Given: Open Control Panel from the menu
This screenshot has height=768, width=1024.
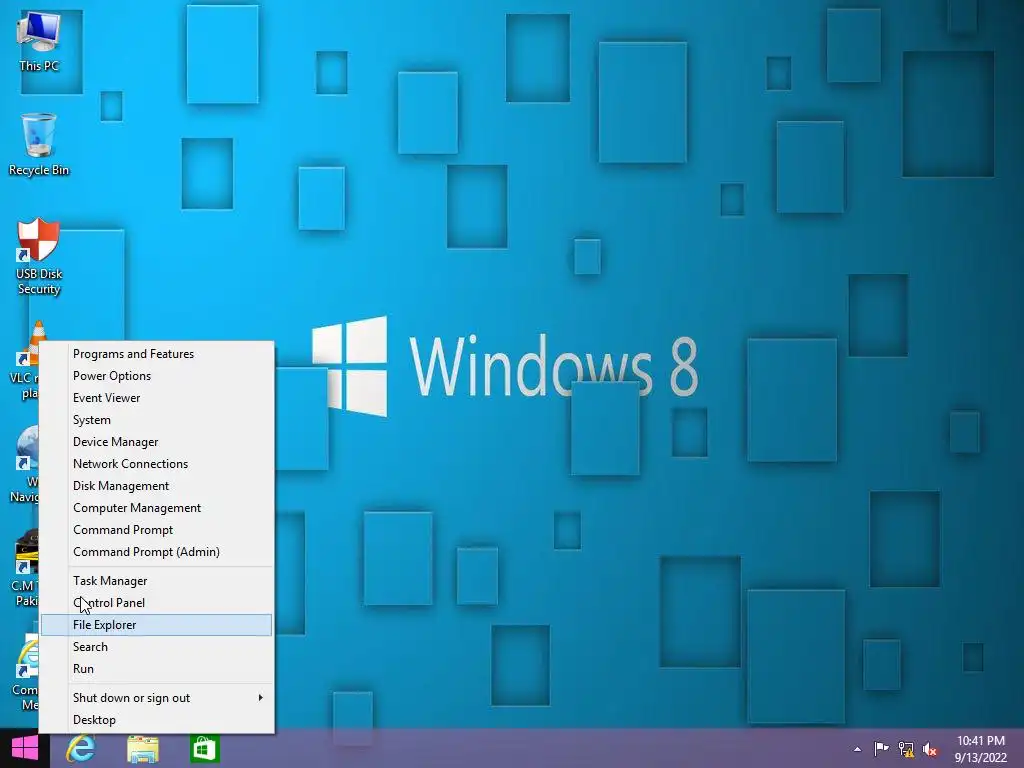Looking at the screenshot, I should click(157, 603).
